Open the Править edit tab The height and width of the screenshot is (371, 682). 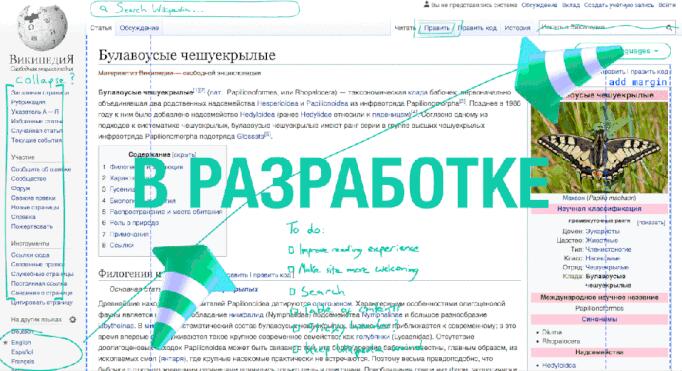tap(436, 28)
